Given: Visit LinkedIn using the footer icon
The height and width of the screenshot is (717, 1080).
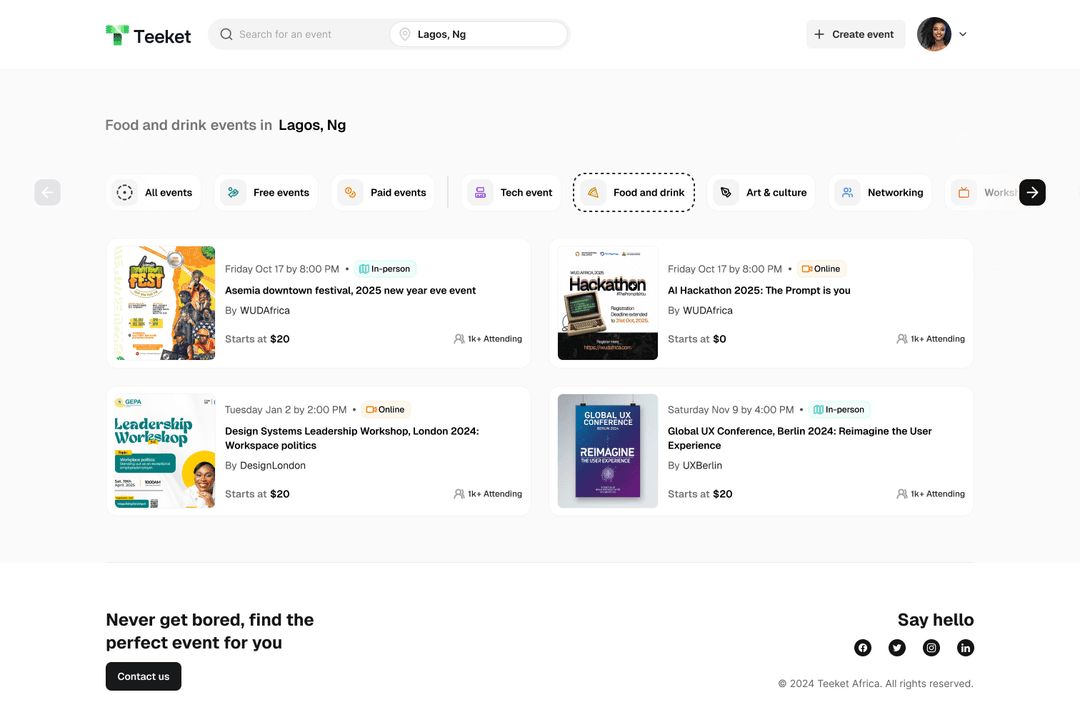Looking at the screenshot, I should pyautogui.click(x=965, y=648).
